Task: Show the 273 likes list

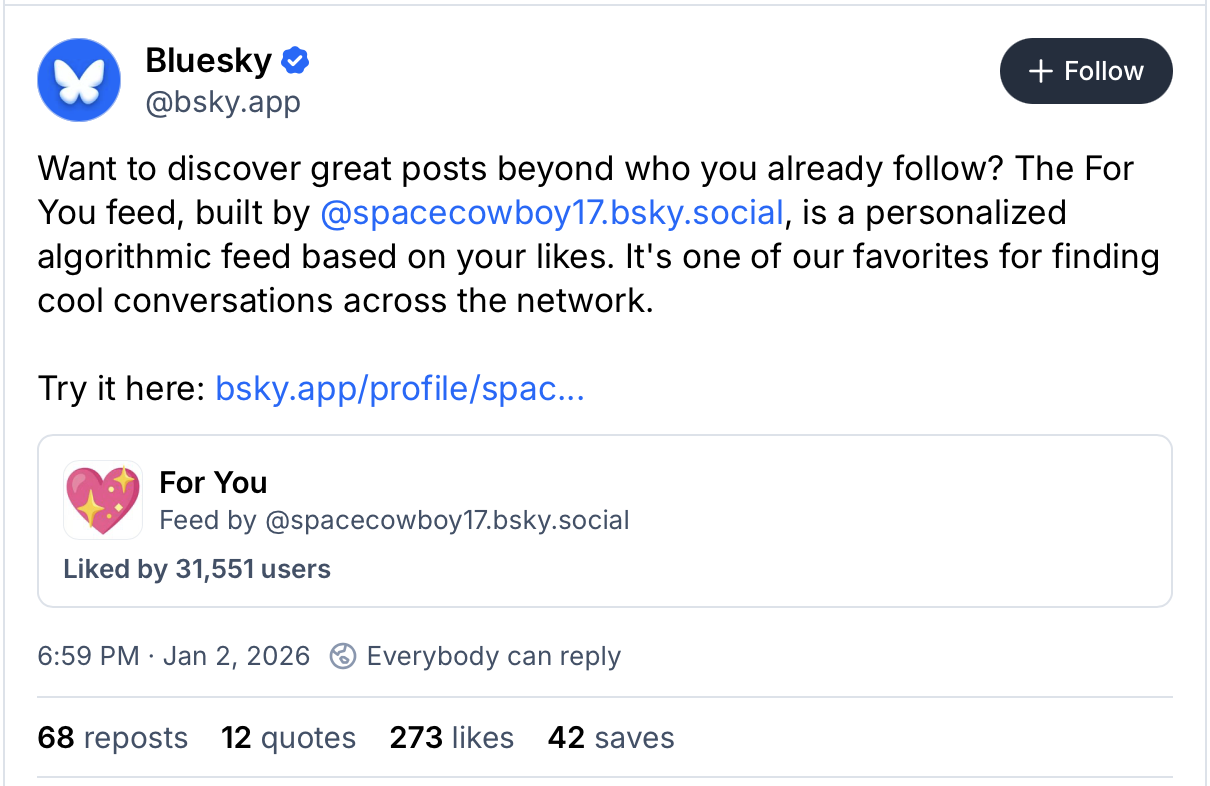Action: [451, 738]
